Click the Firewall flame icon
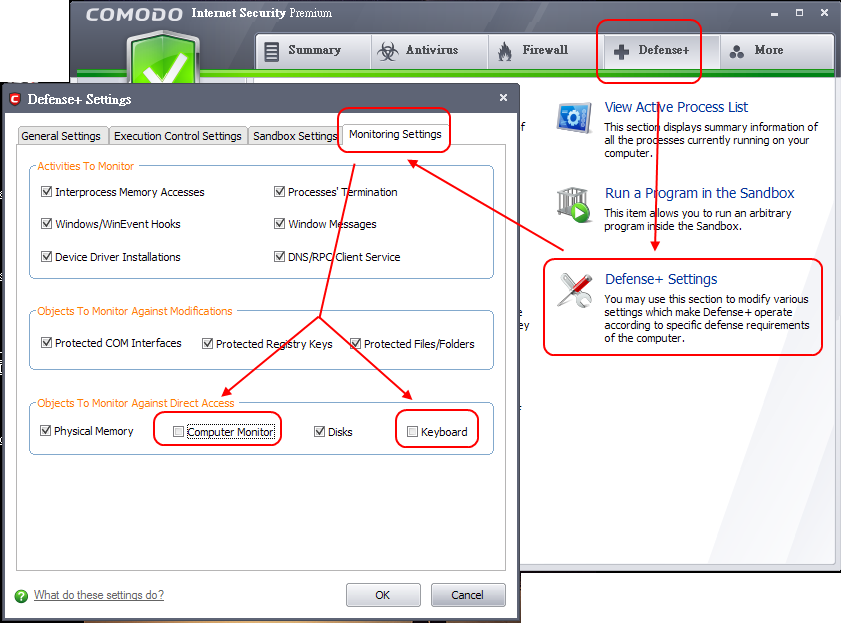The image size is (841, 623). tap(505, 51)
